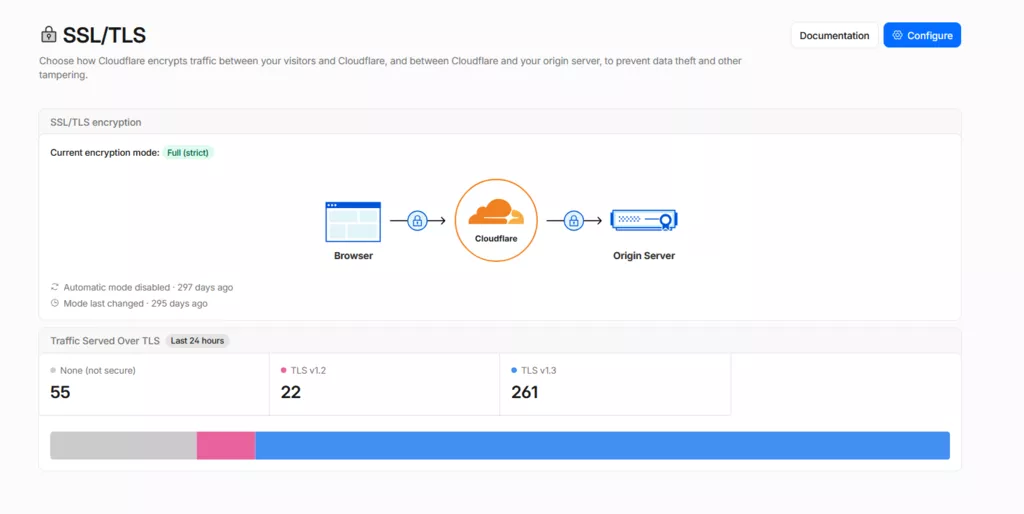Click the Last 24 hours badge

pyautogui.click(x=197, y=341)
